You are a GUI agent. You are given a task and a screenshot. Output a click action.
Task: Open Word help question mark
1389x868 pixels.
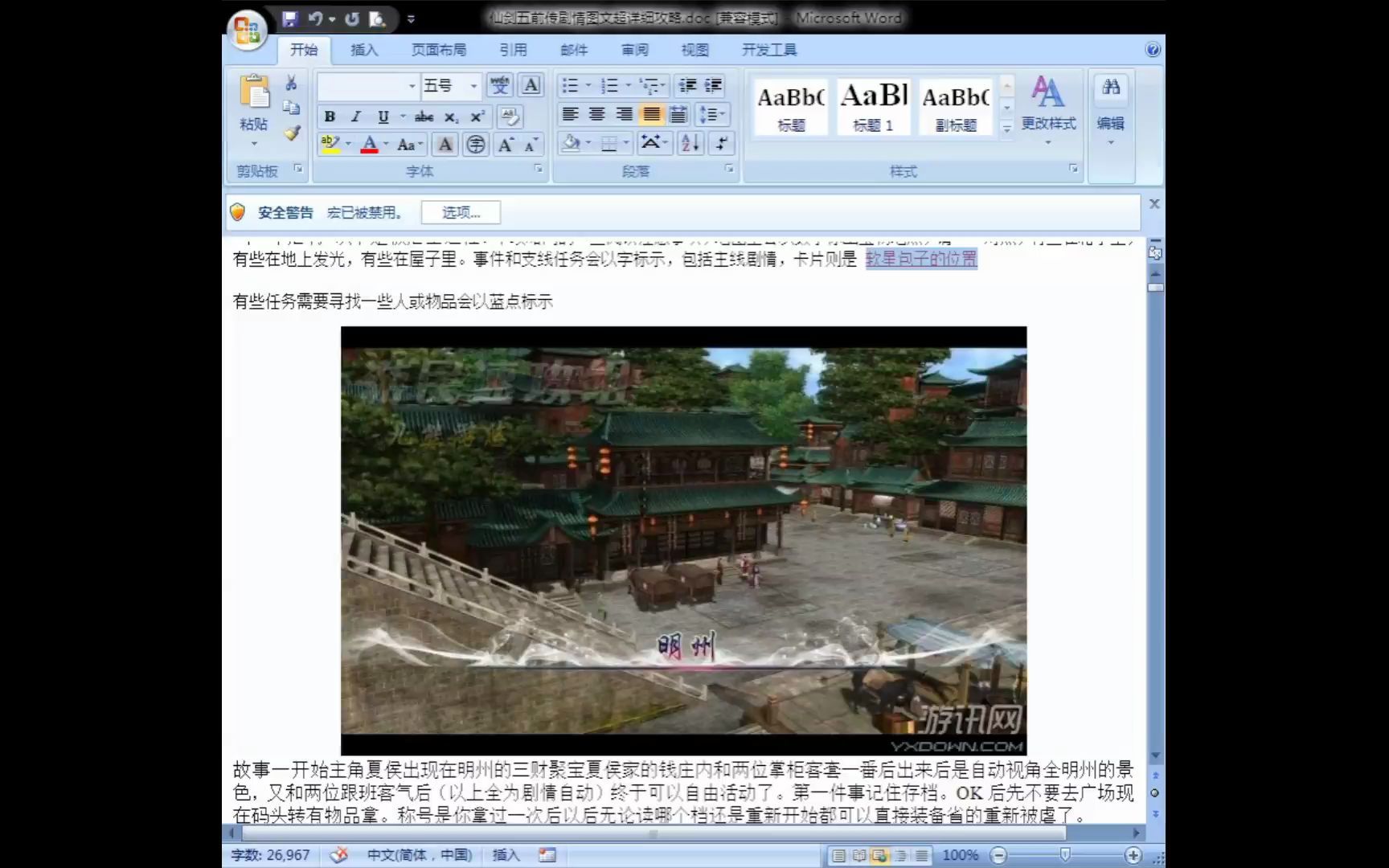click(x=1153, y=50)
